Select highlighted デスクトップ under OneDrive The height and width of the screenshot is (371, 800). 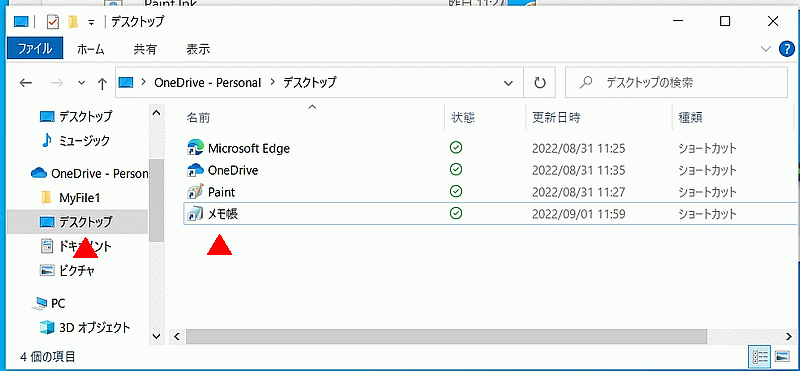click(x=77, y=222)
